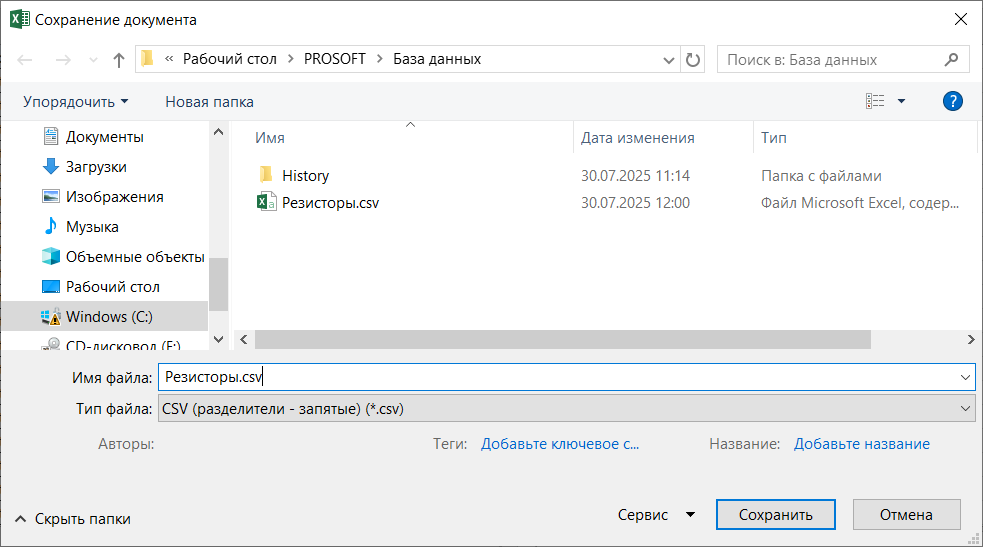Open the Сервис dropdown menu

656,515
